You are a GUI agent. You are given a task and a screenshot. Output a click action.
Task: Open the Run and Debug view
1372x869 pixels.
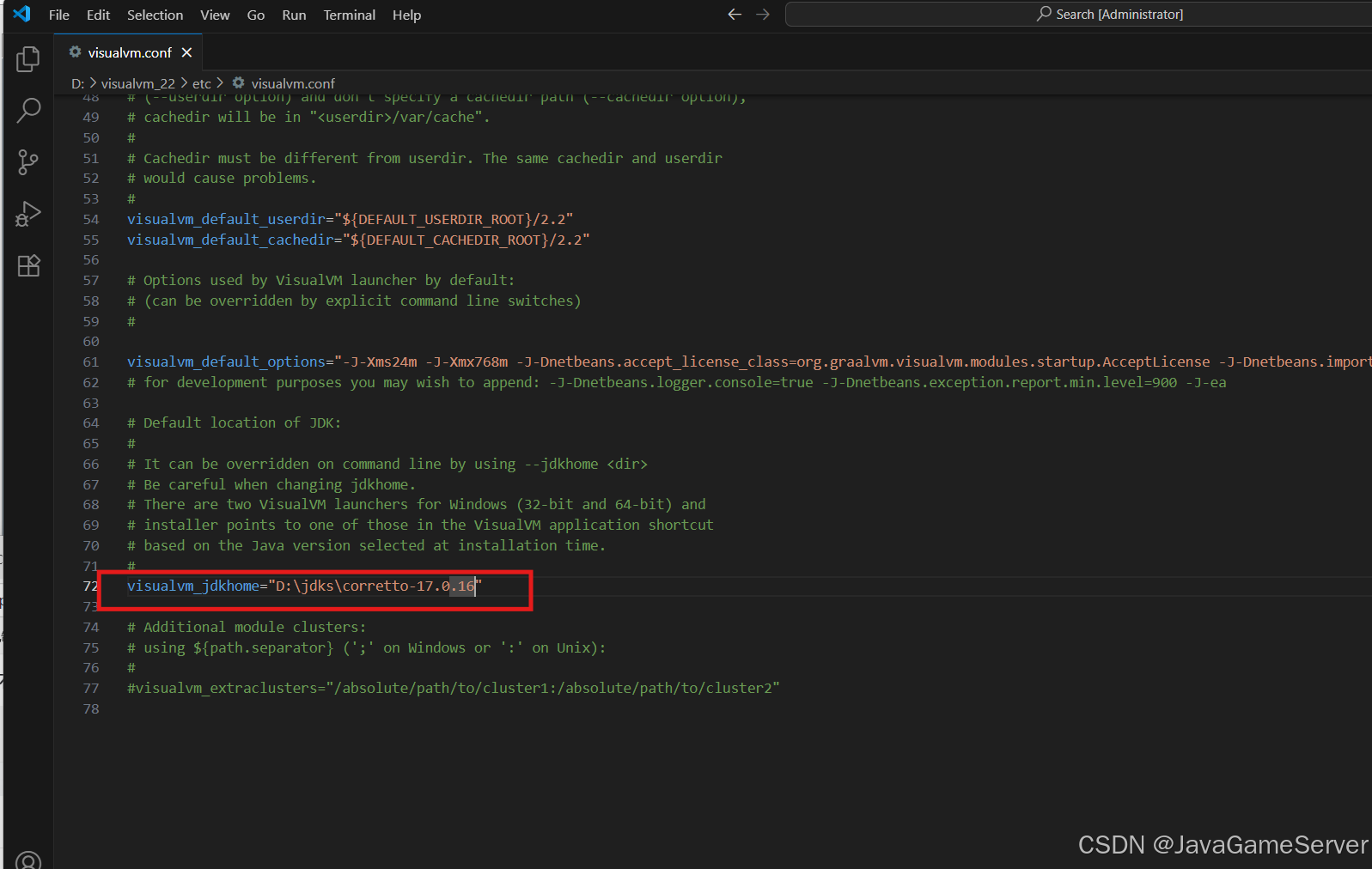point(28,214)
